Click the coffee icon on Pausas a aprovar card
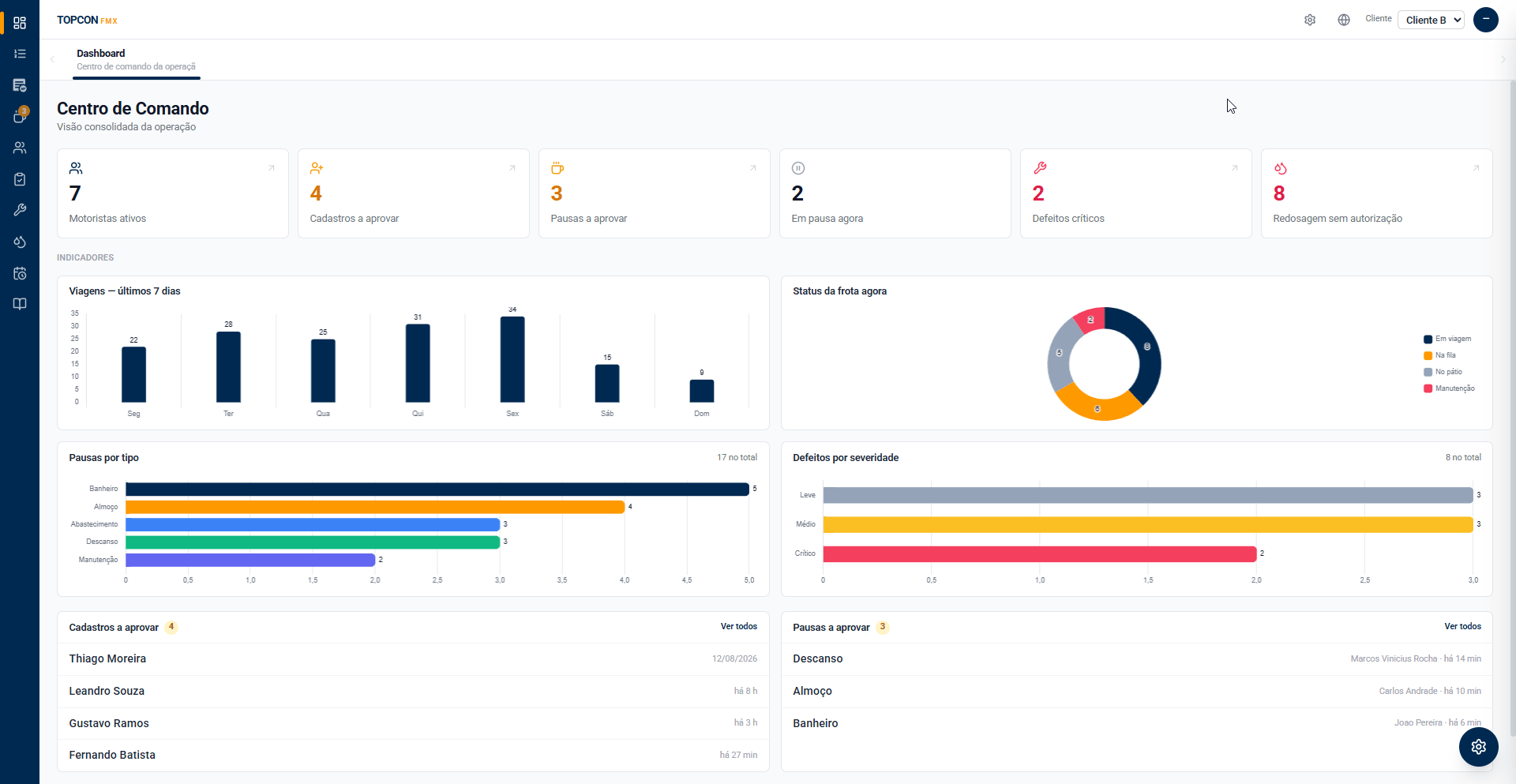The image size is (1516, 784). pyautogui.click(x=557, y=168)
